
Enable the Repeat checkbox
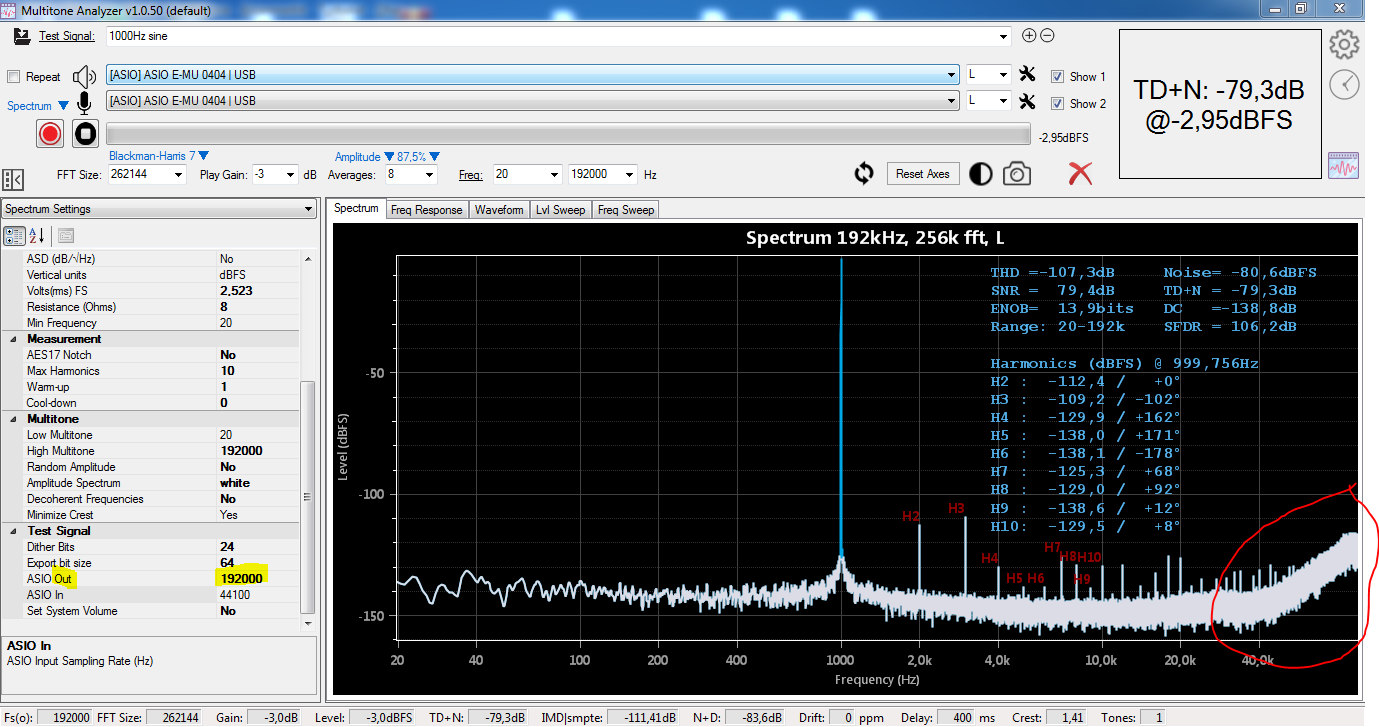point(13,77)
